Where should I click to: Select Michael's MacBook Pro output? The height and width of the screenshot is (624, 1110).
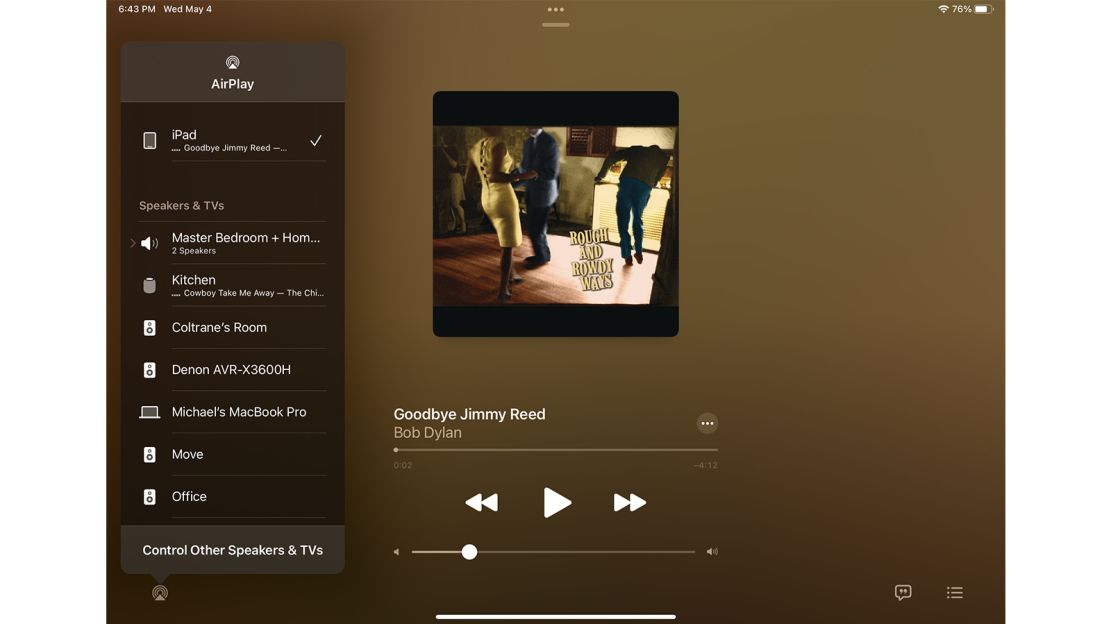pos(232,412)
